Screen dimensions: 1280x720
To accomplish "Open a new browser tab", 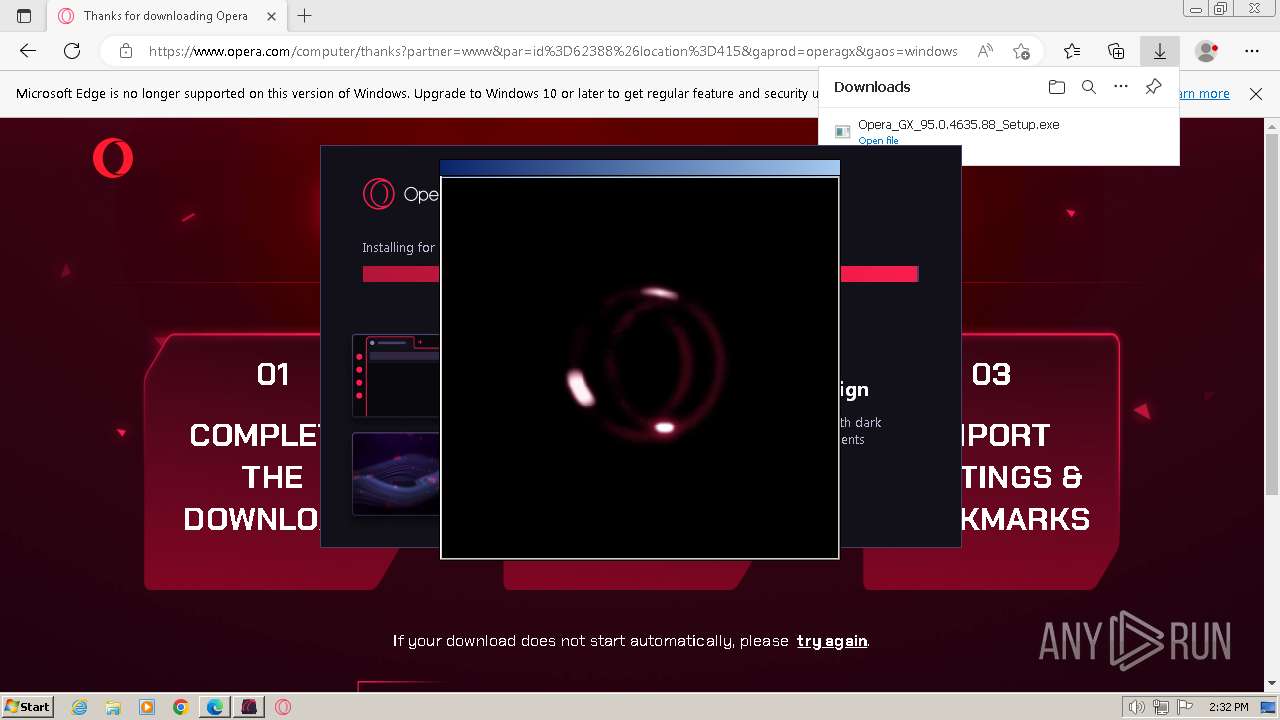I will (x=305, y=16).
